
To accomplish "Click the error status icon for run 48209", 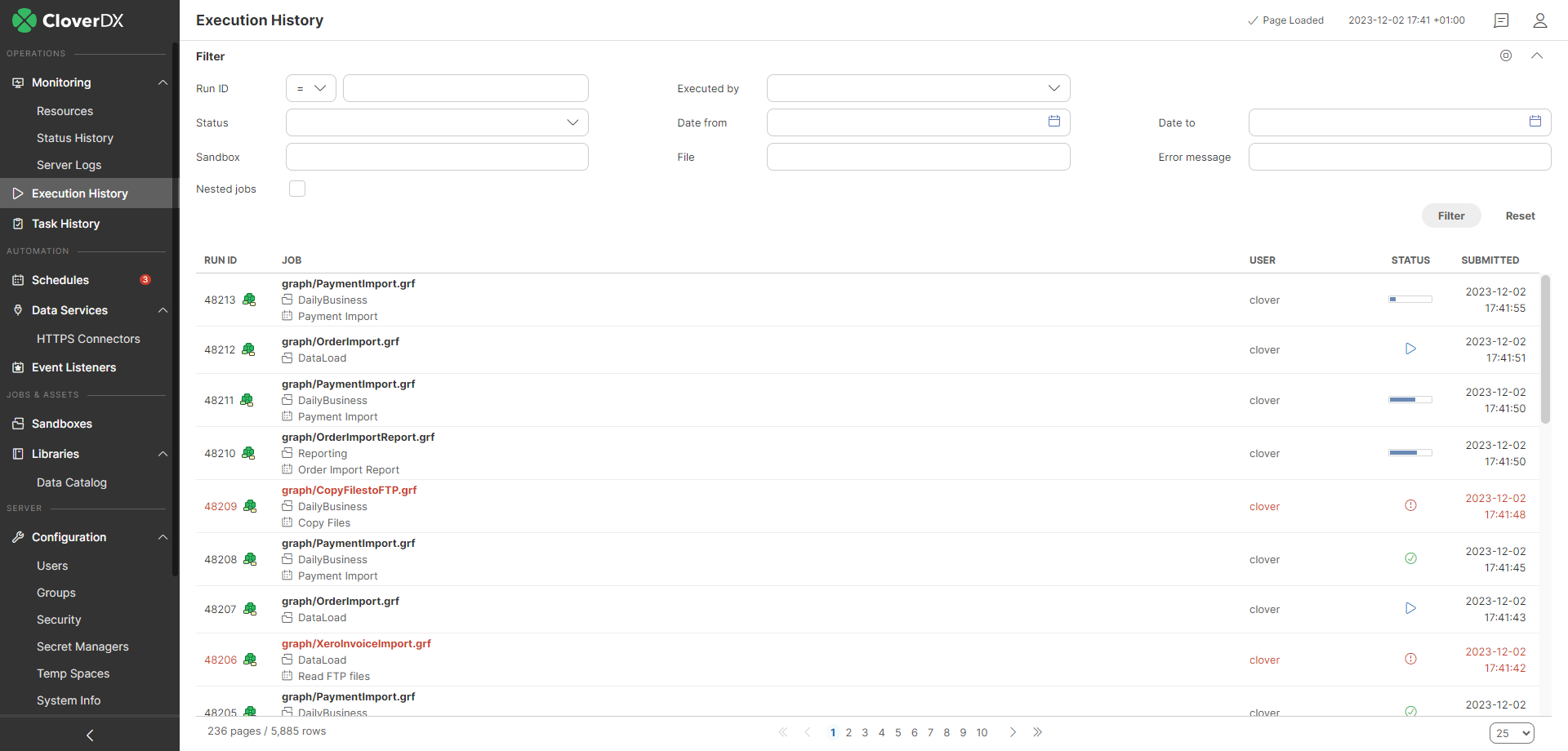I will pos(1410,506).
